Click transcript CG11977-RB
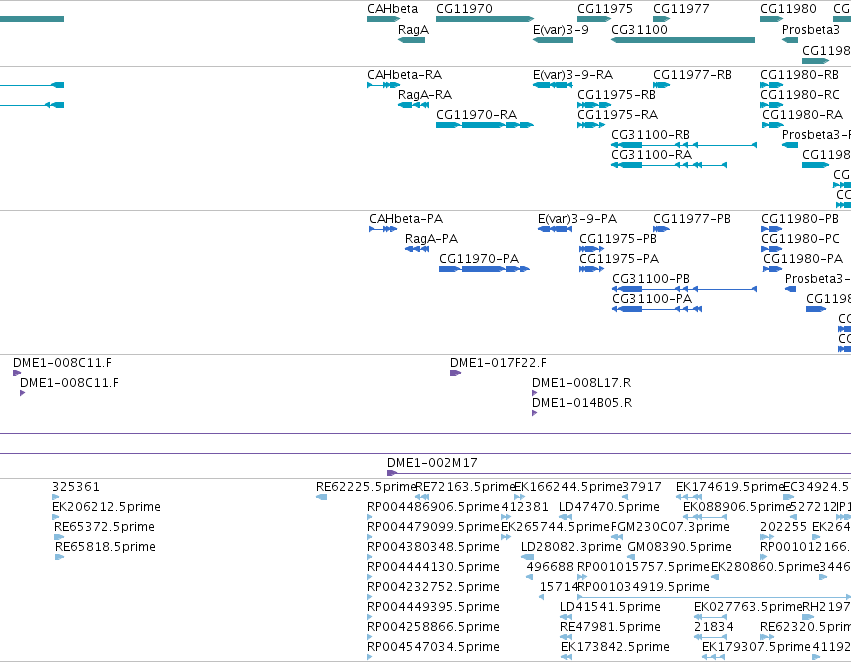This screenshot has width=851, height=662. (x=662, y=85)
